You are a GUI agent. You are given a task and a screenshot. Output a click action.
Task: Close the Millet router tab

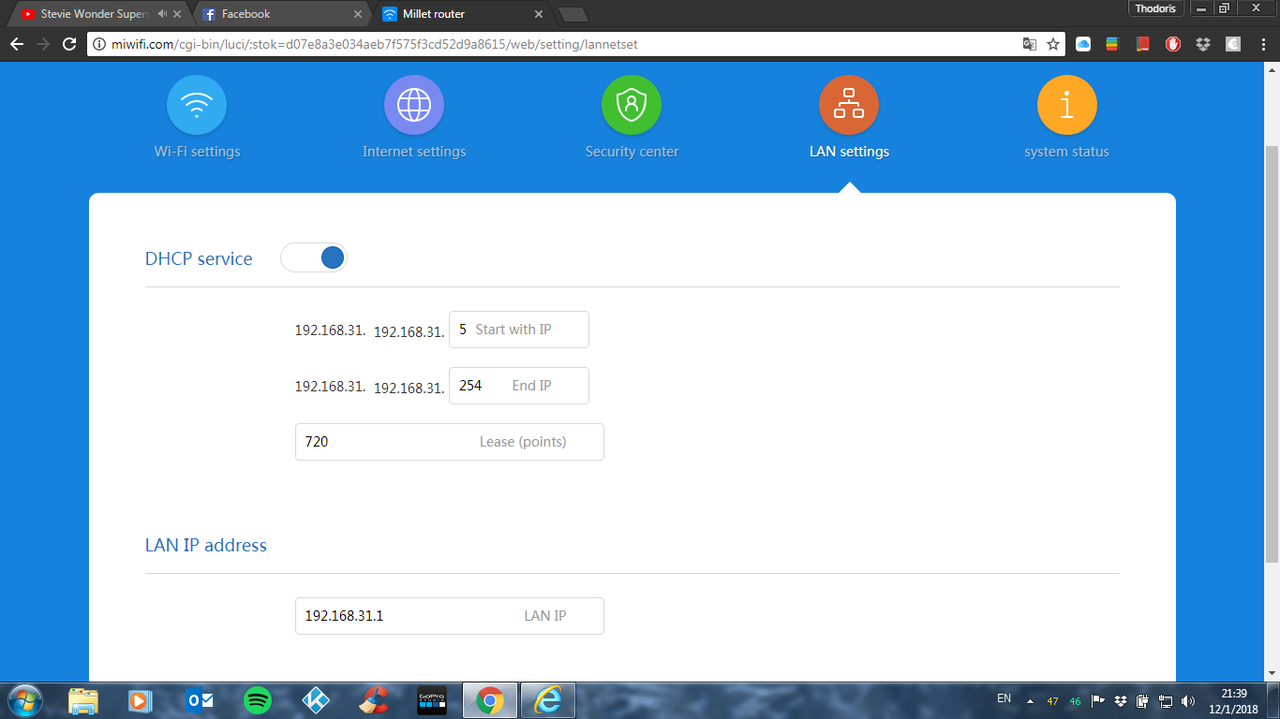[538, 14]
